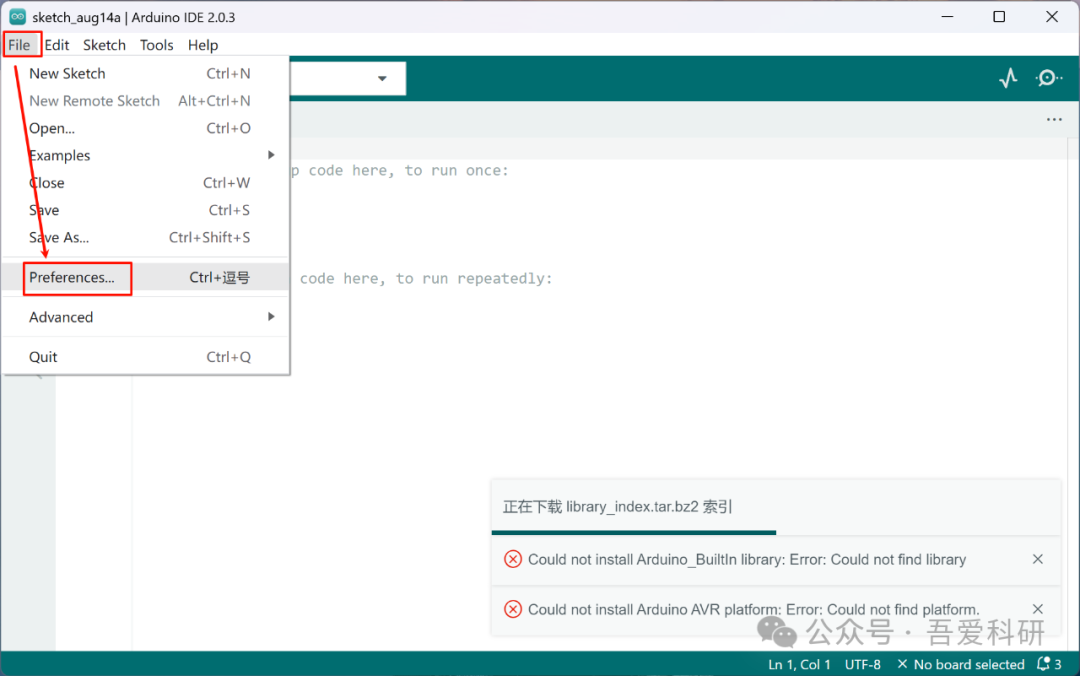1080x676 pixels.
Task: Open editor options via ellipsis icon
Action: [1054, 118]
